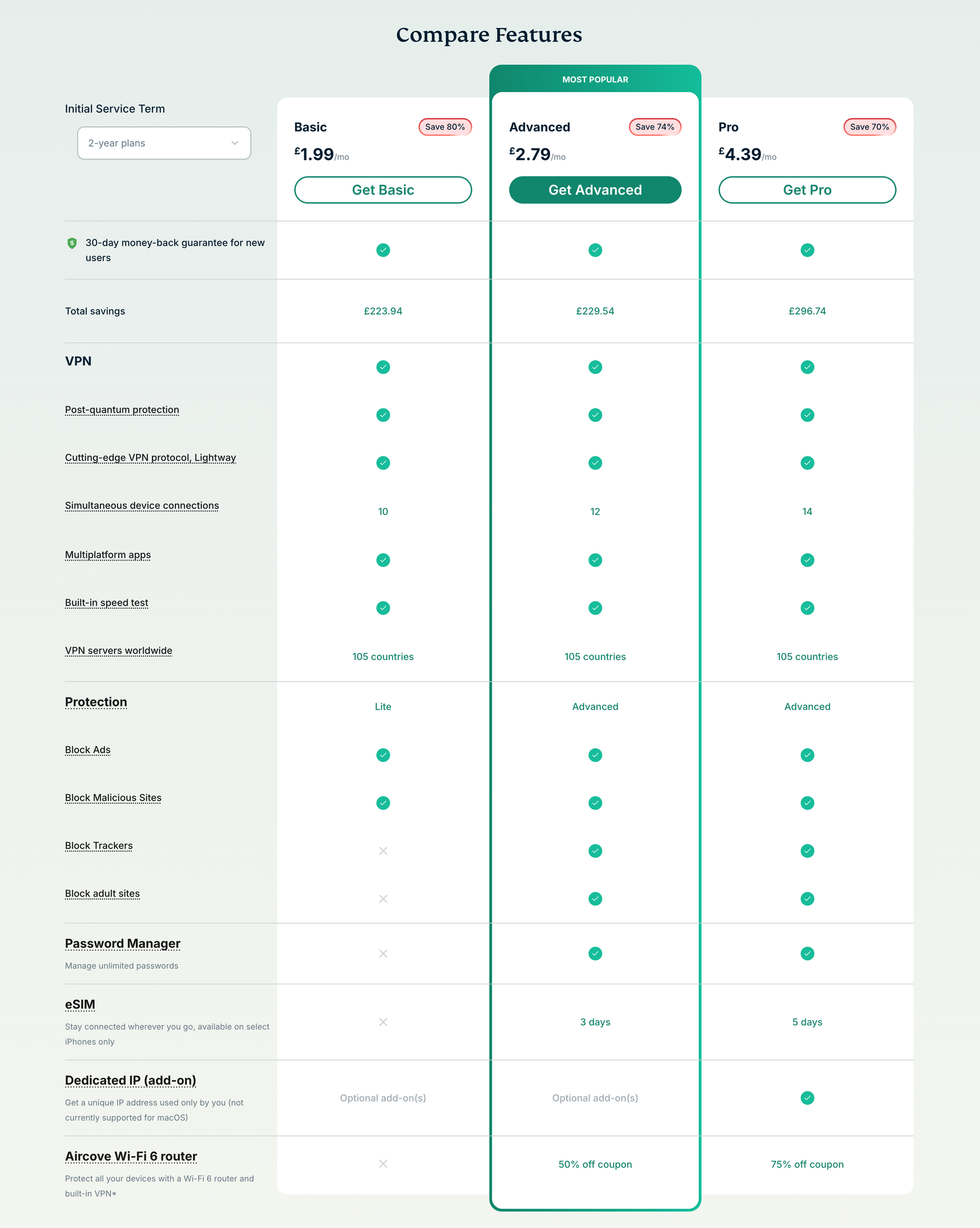Open the Simultaneous device connections link
This screenshot has height=1228, width=980.
pos(141,505)
